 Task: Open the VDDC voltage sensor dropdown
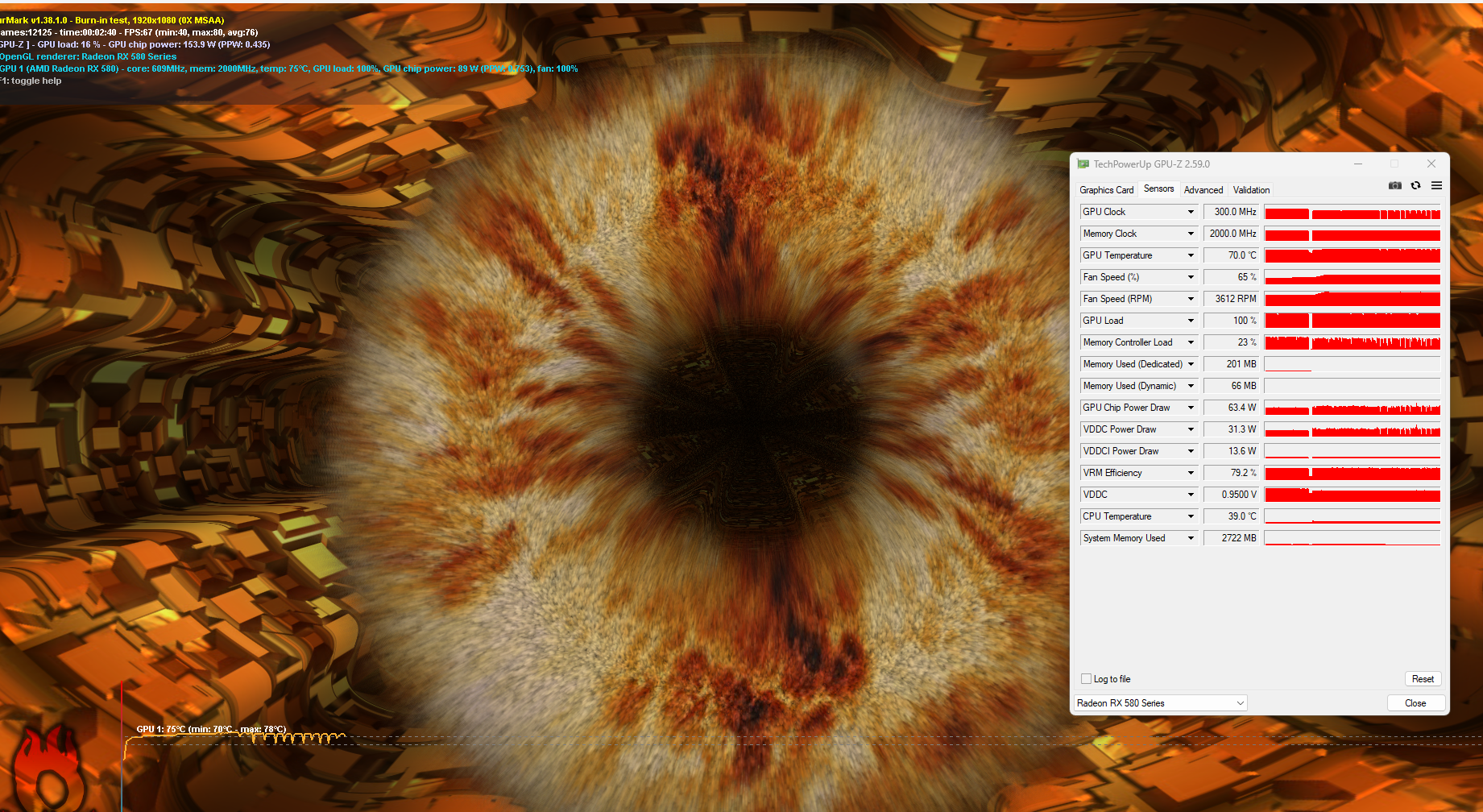[x=1191, y=495]
